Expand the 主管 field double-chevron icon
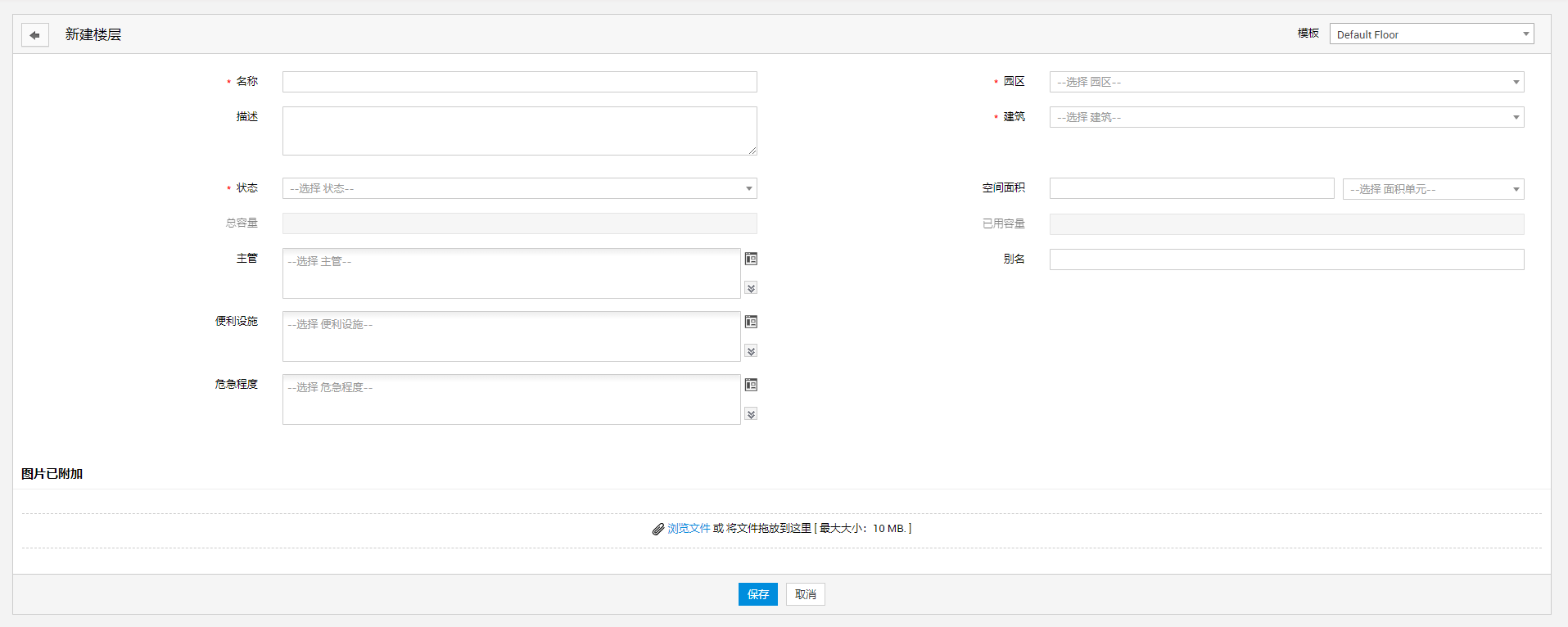This screenshot has width=1568, height=627. tap(751, 288)
